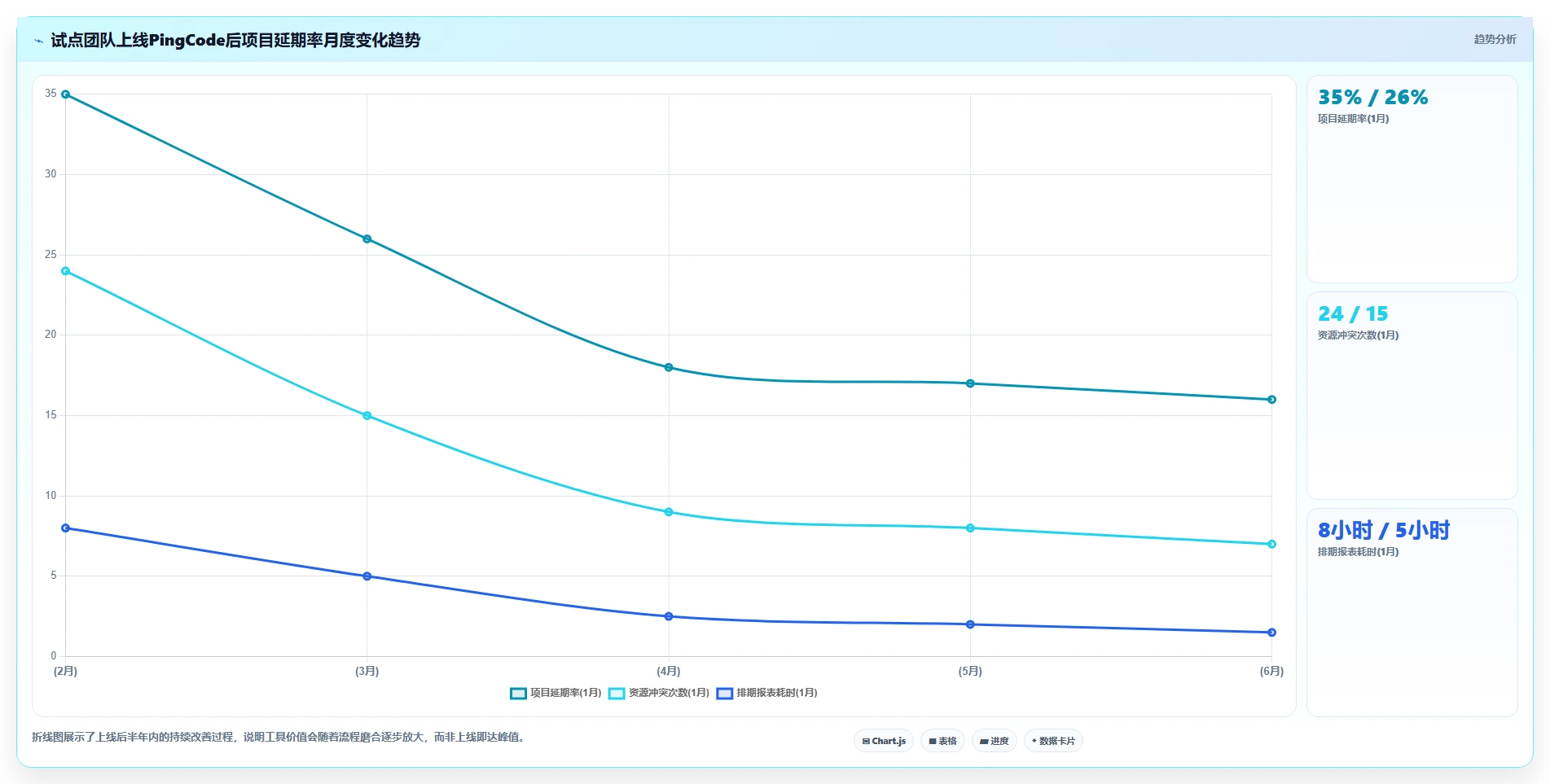
Task: Select the 项目延期率 data point at (5月)
Action: click(970, 383)
